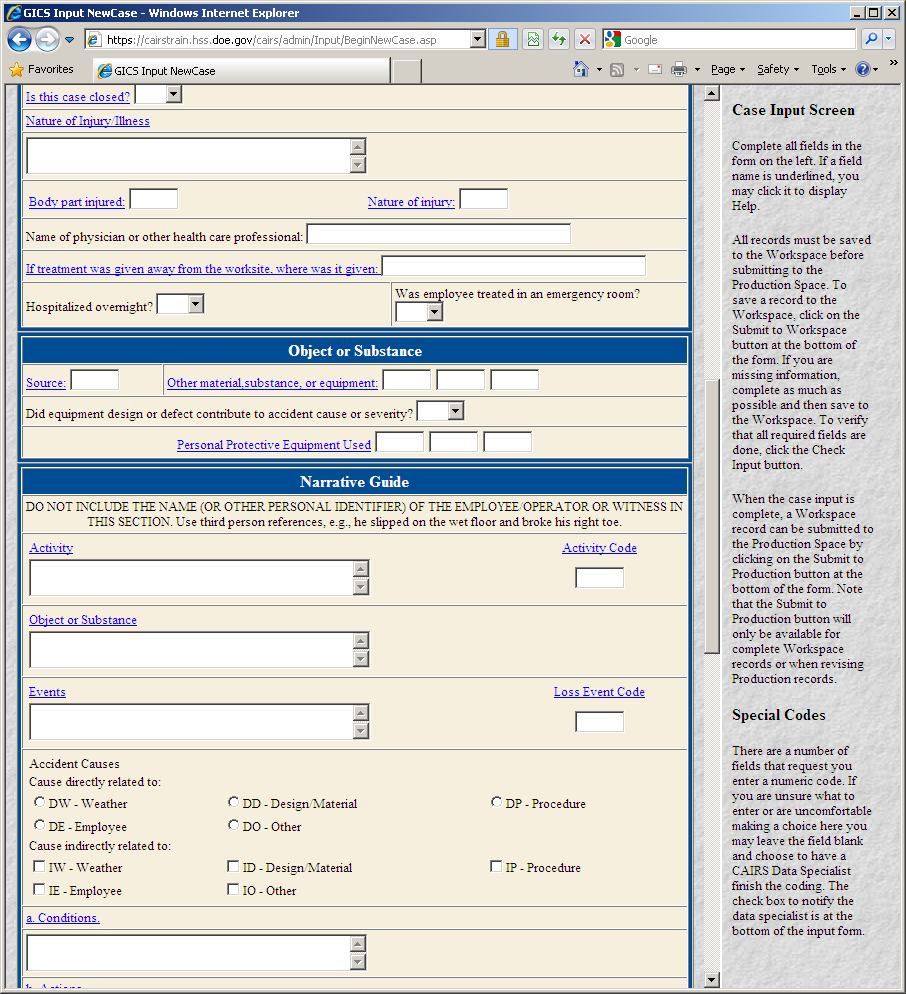
Task: Expand the command bar overflow chevron
Action: [894, 63]
